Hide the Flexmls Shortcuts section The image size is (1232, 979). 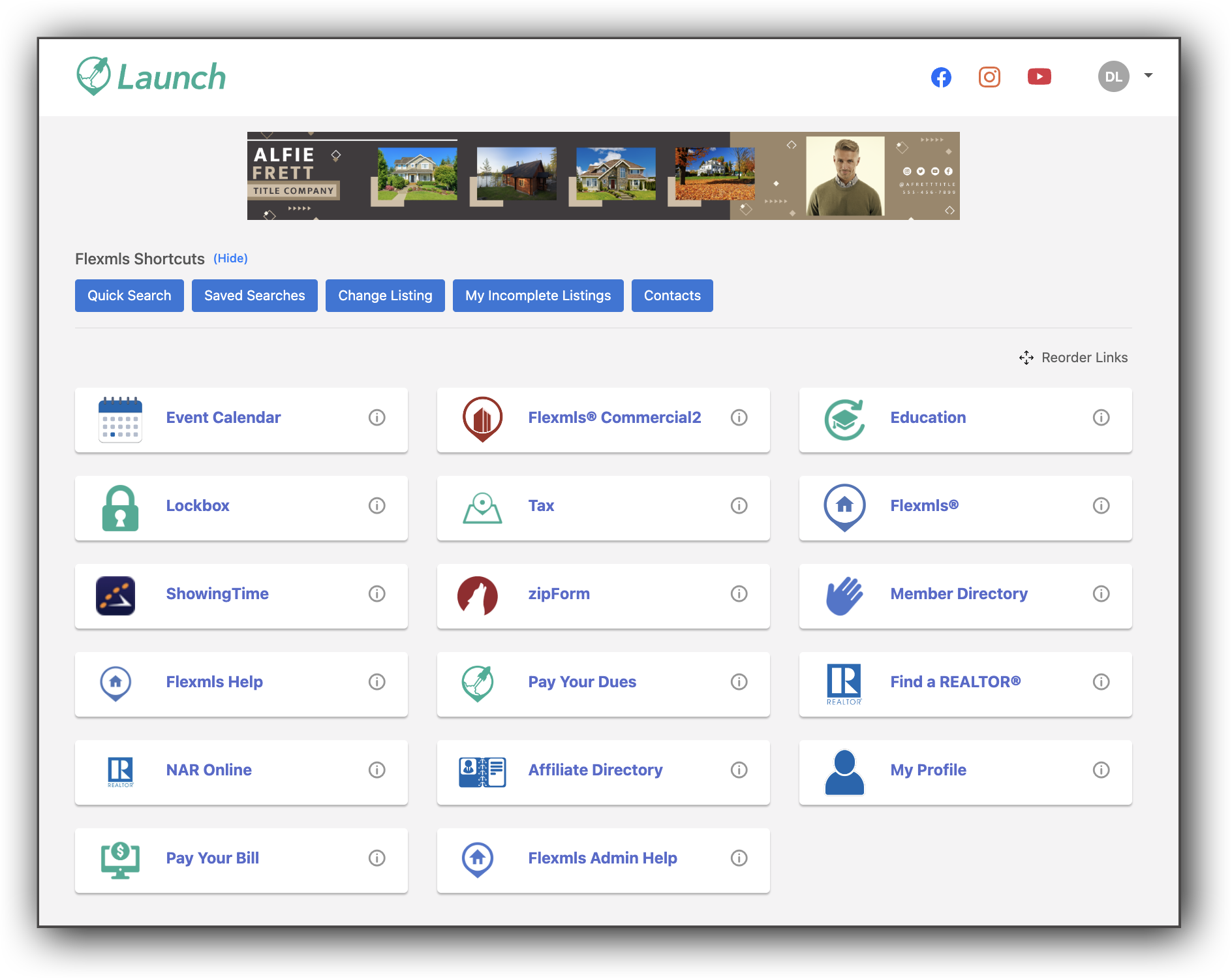[230, 258]
